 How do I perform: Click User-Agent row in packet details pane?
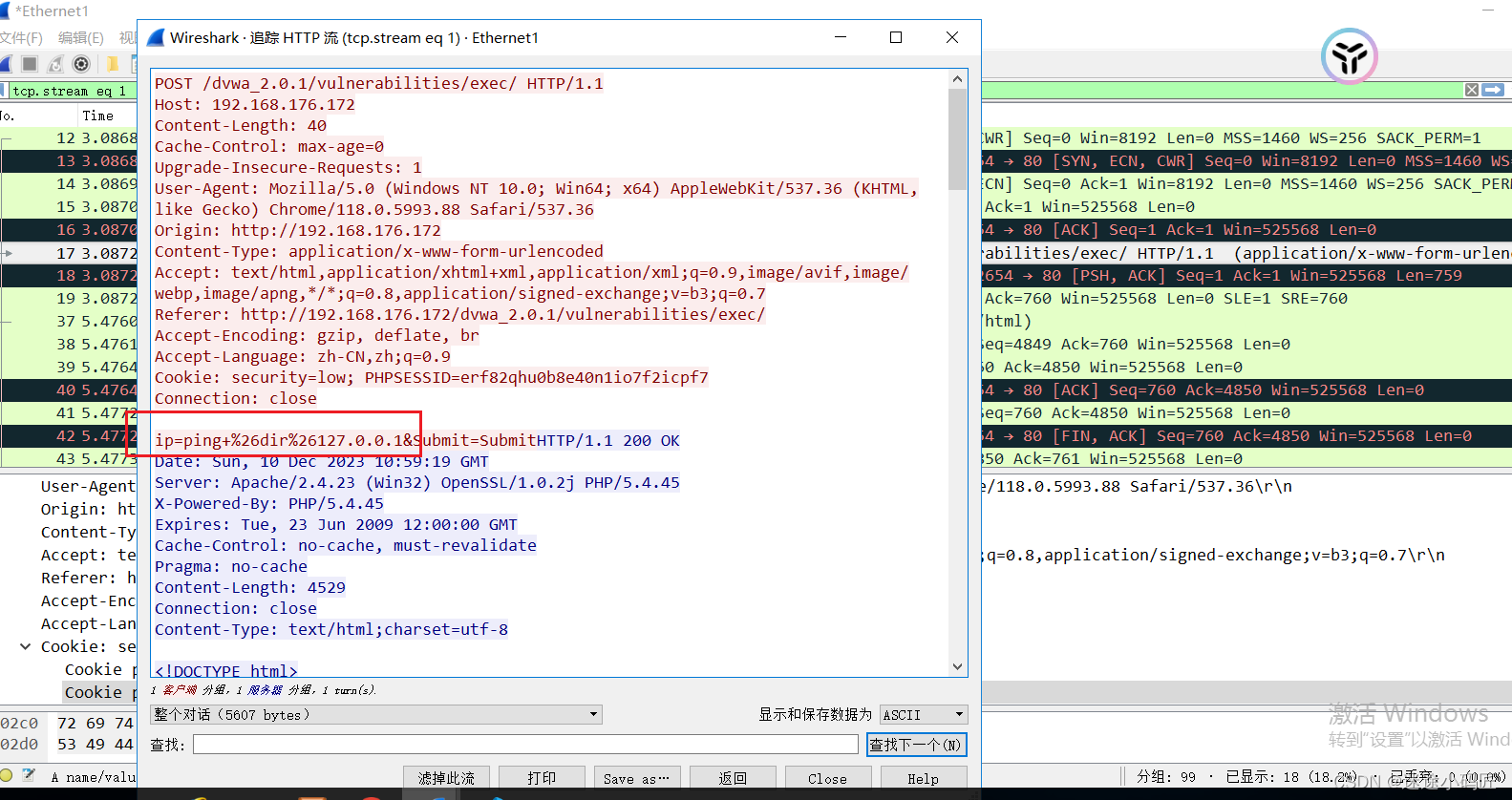pyautogui.click(x=88, y=486)
